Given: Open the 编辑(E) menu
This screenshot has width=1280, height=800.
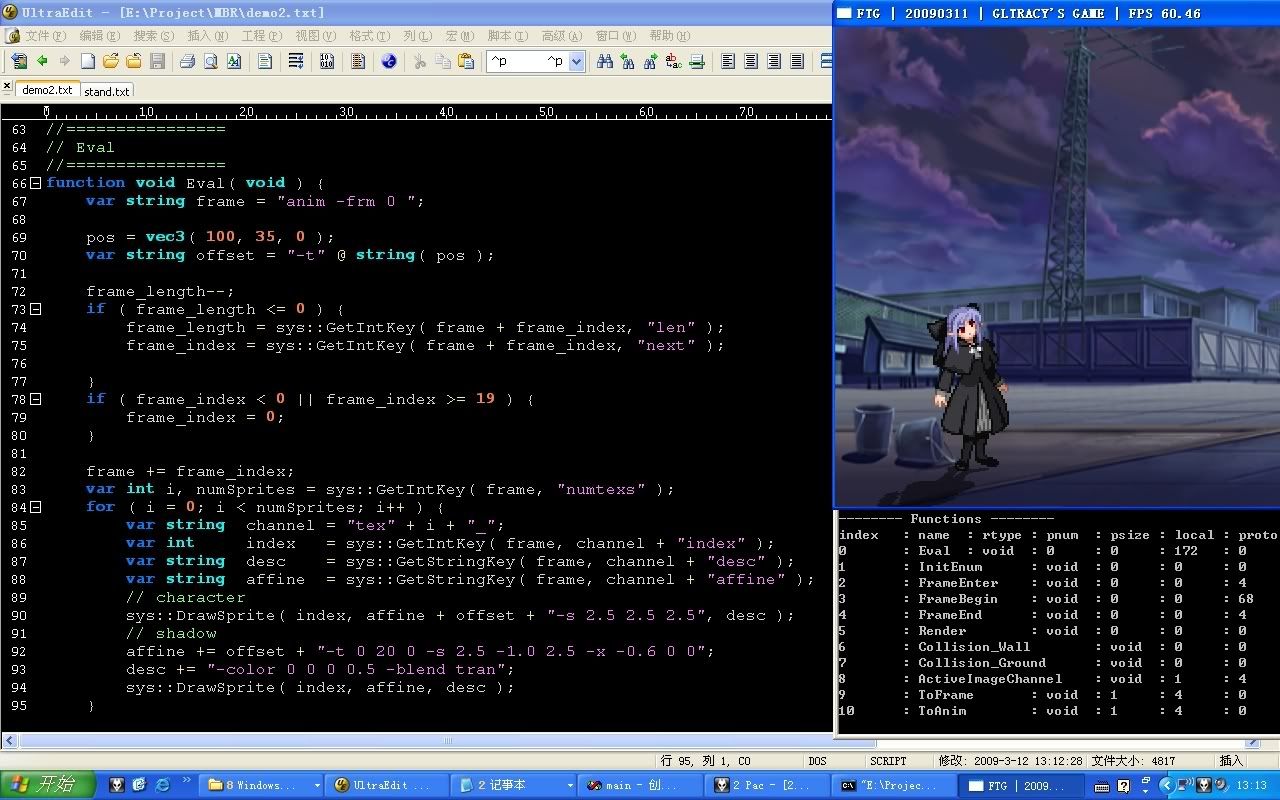Looking at the screenshot, I should [x=99, y=36].
